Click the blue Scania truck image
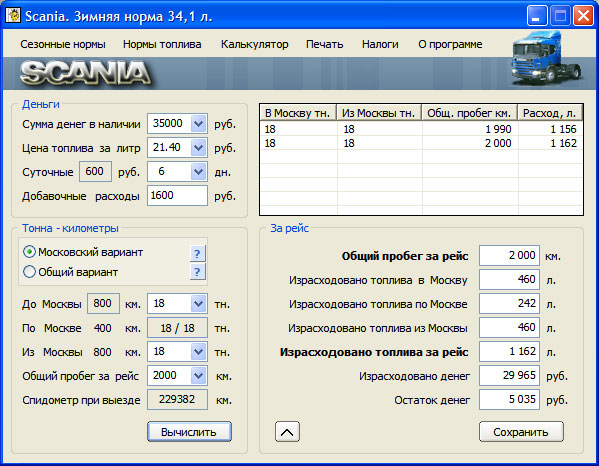This screenshot has height=466, width=599. coord(546,59)
